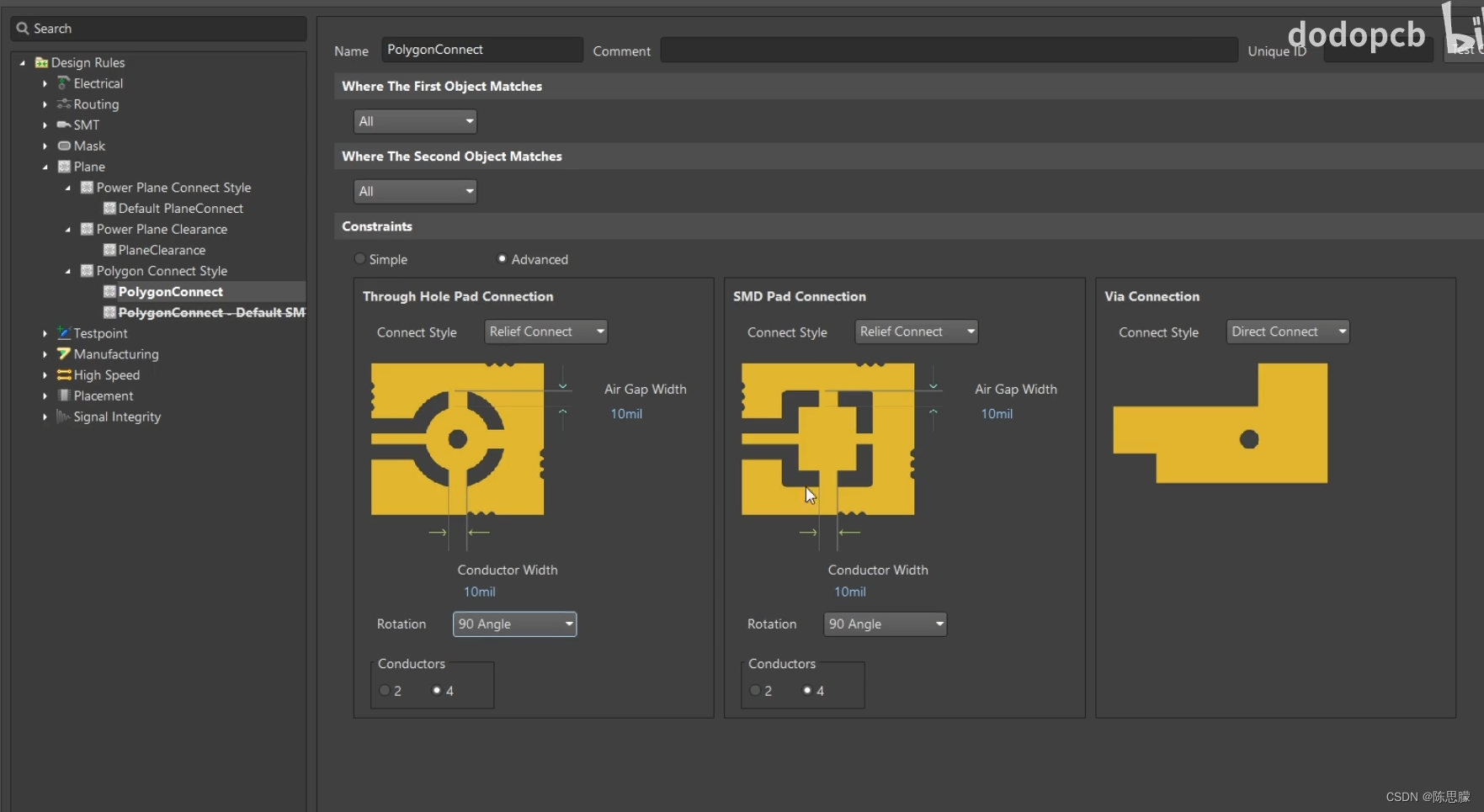
Task: Click the rule Name input field
Action: [x=482, y=50]
